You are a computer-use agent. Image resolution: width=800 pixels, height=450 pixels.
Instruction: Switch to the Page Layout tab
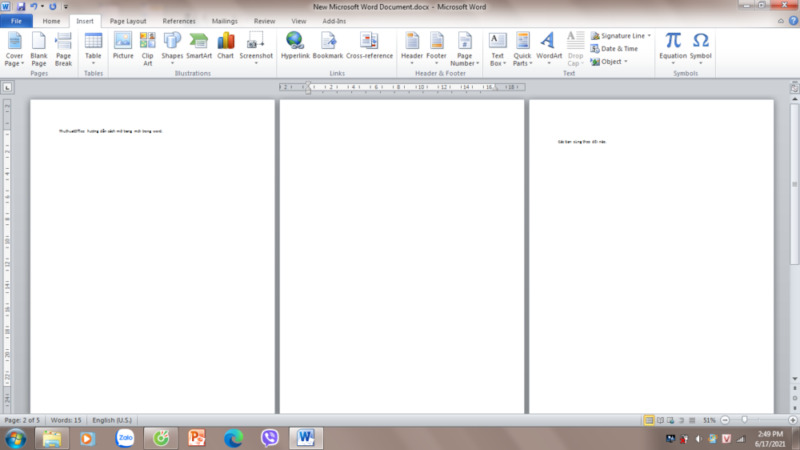(x=127, y=20)
